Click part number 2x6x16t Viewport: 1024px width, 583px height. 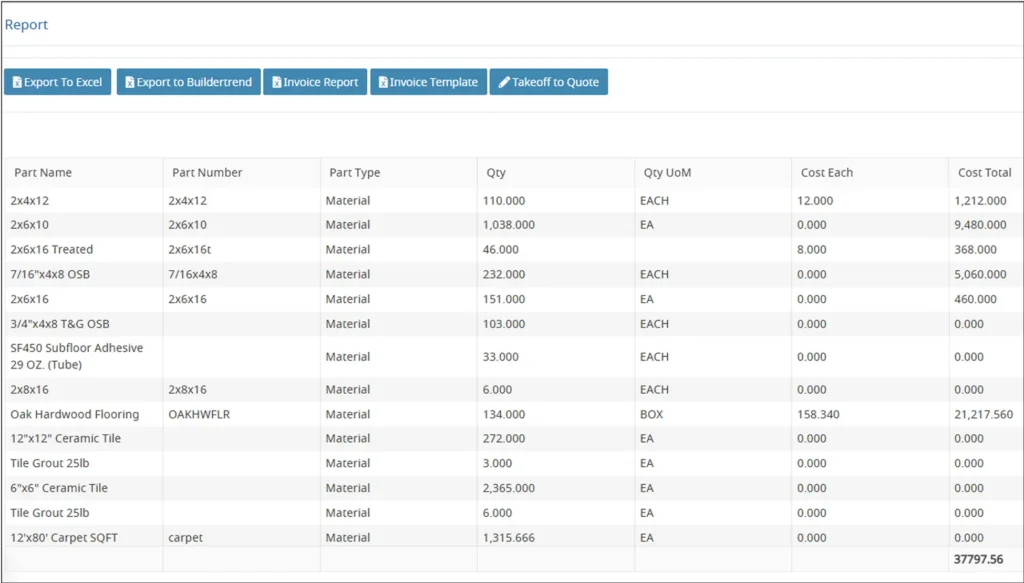coord(189,250)
